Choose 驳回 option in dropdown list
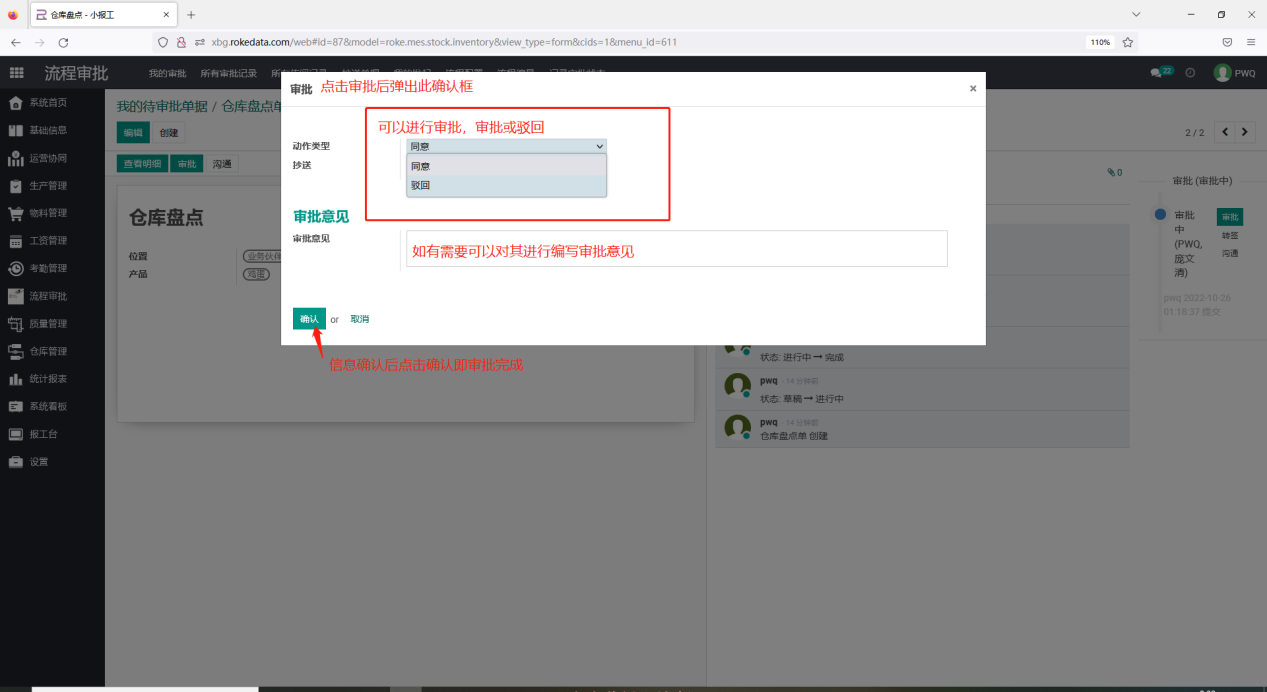The height and width of the screenshot is (692, 1267). (x=506, y=185)
